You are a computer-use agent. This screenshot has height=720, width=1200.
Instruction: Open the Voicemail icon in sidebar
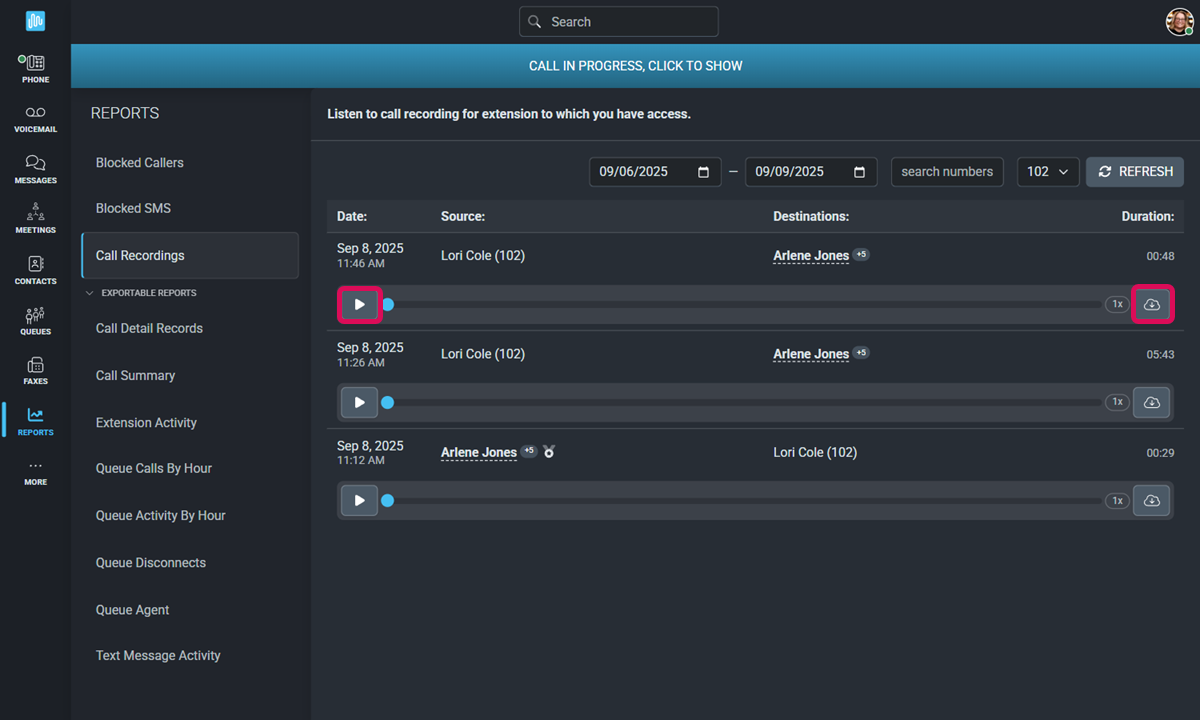click(x=35, y=119)
